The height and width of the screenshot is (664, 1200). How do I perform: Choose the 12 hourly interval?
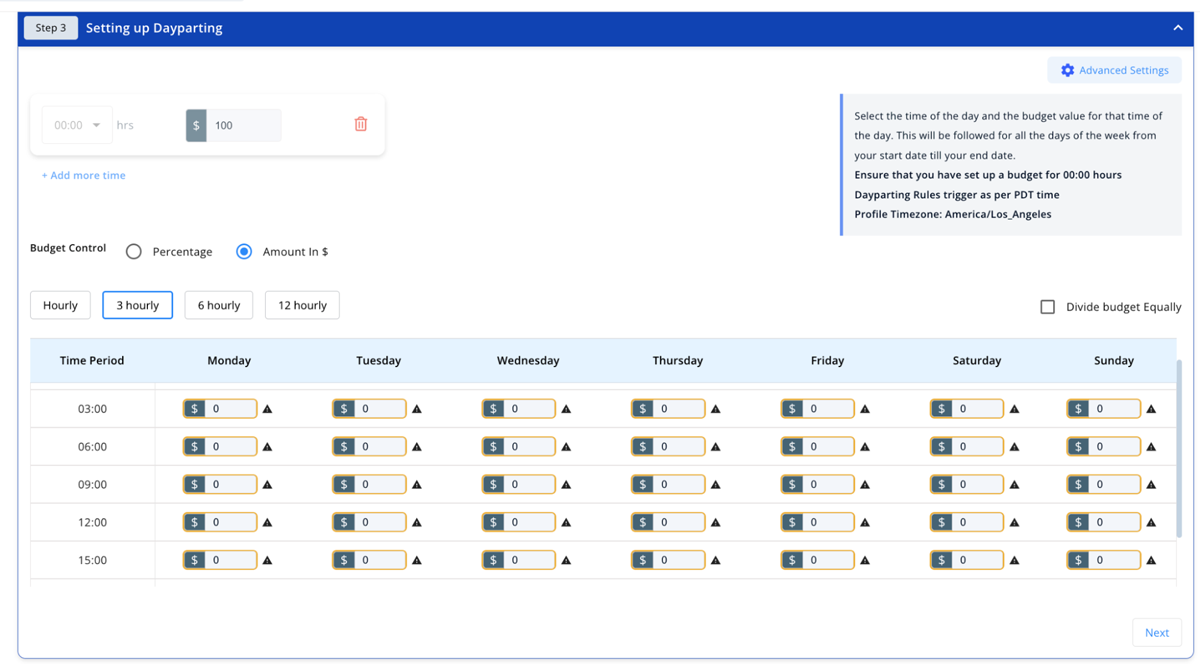tap(302, 305)
